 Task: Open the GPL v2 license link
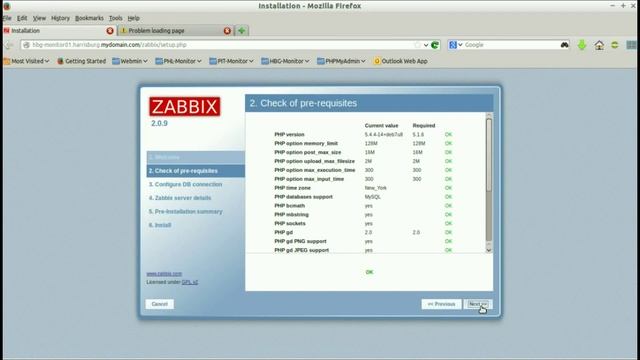click(190, 282)
